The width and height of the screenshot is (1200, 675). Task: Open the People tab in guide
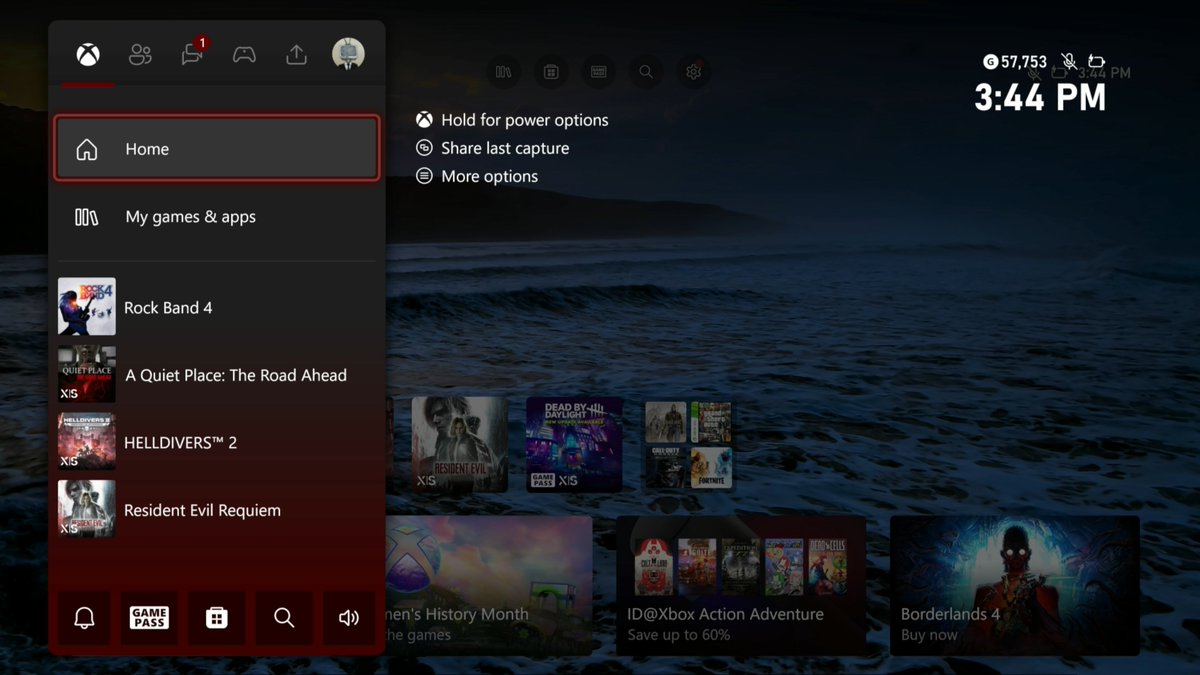click(x=140, y=55)
